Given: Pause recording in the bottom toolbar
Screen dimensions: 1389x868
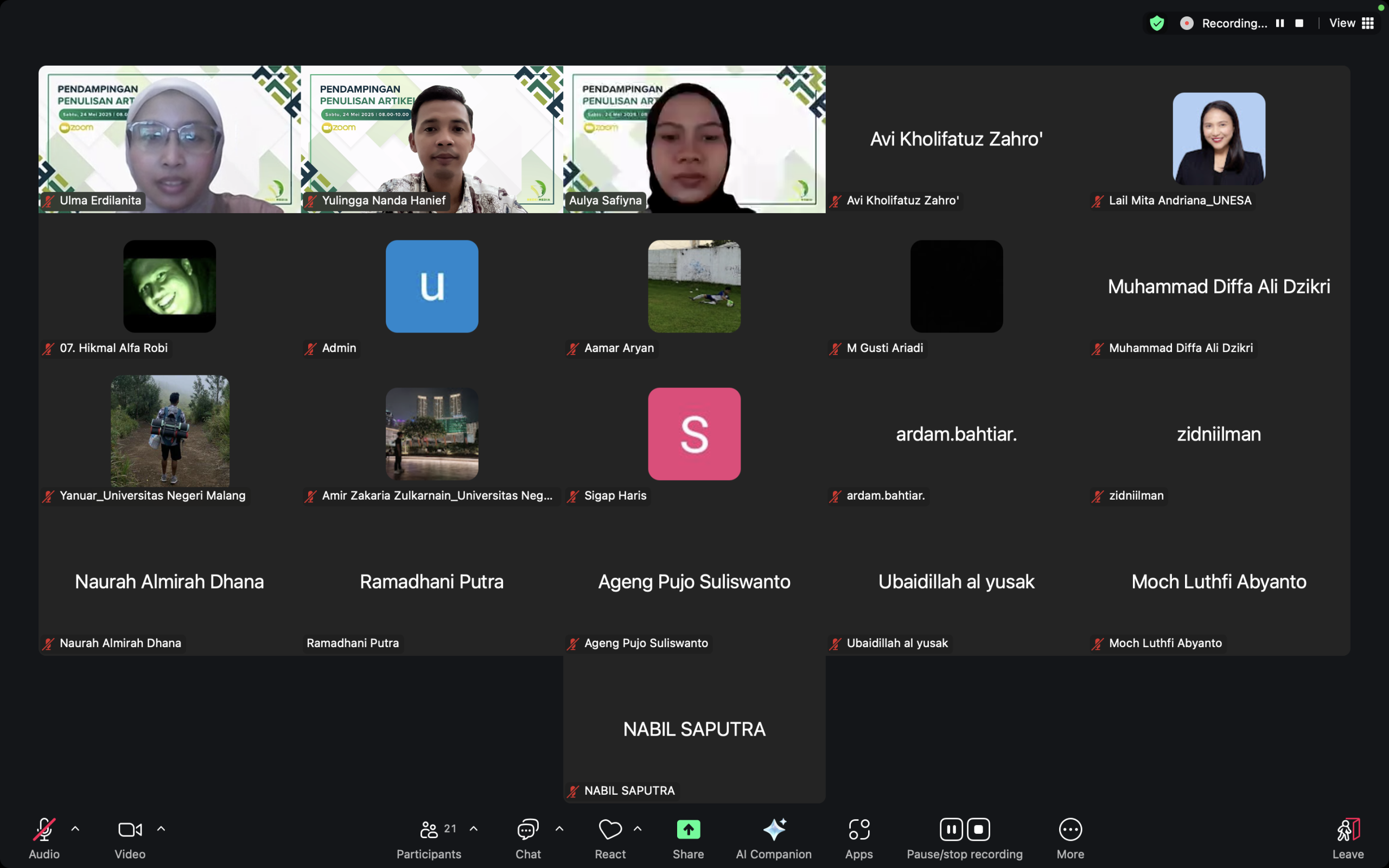Looking at the screenshot, I should click(x=951, y=829).
